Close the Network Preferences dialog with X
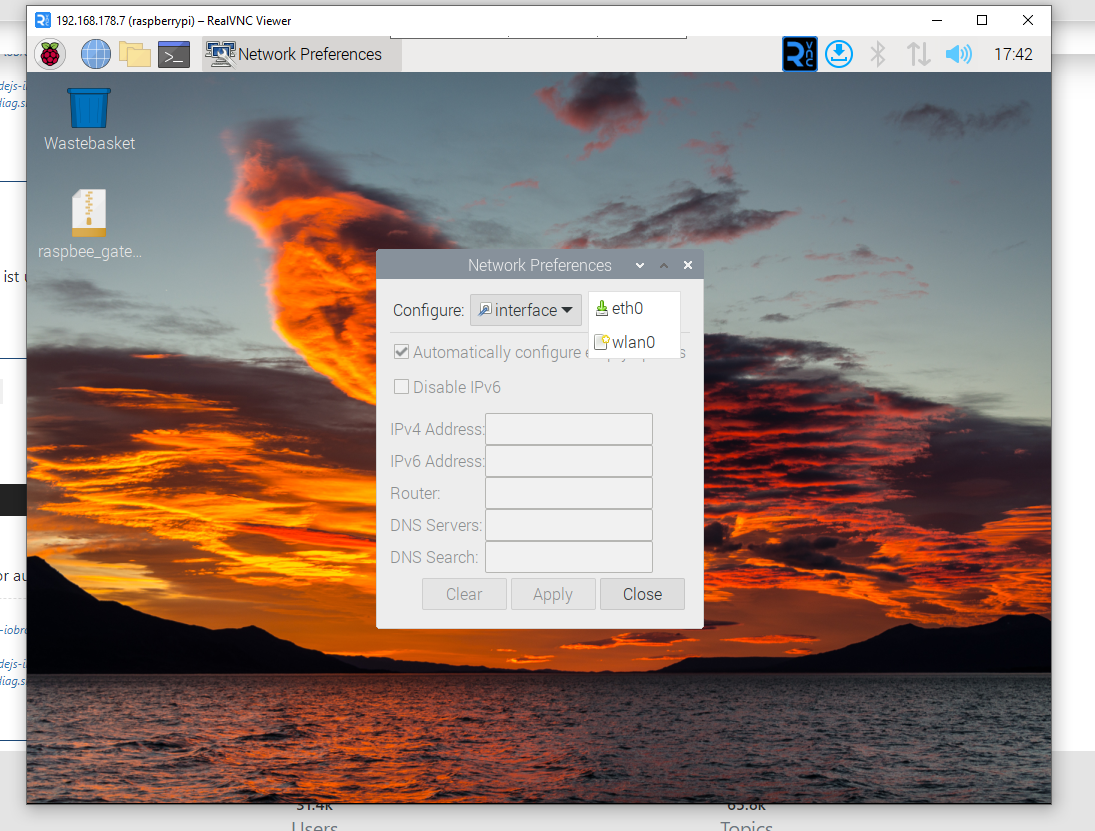 click(x=688, y=265)
